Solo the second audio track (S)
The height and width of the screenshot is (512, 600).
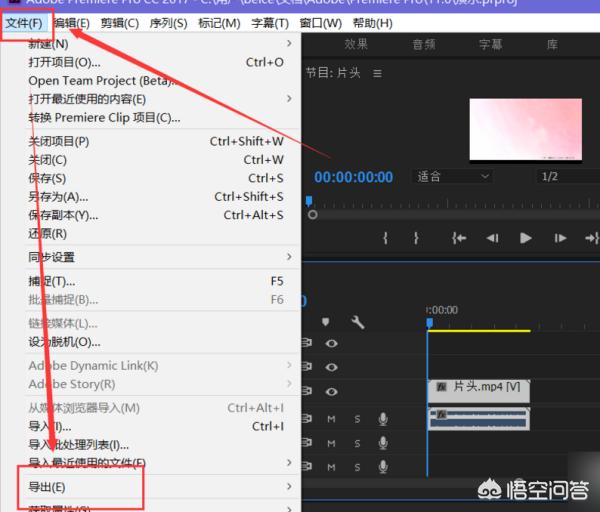tap(357, 444)
